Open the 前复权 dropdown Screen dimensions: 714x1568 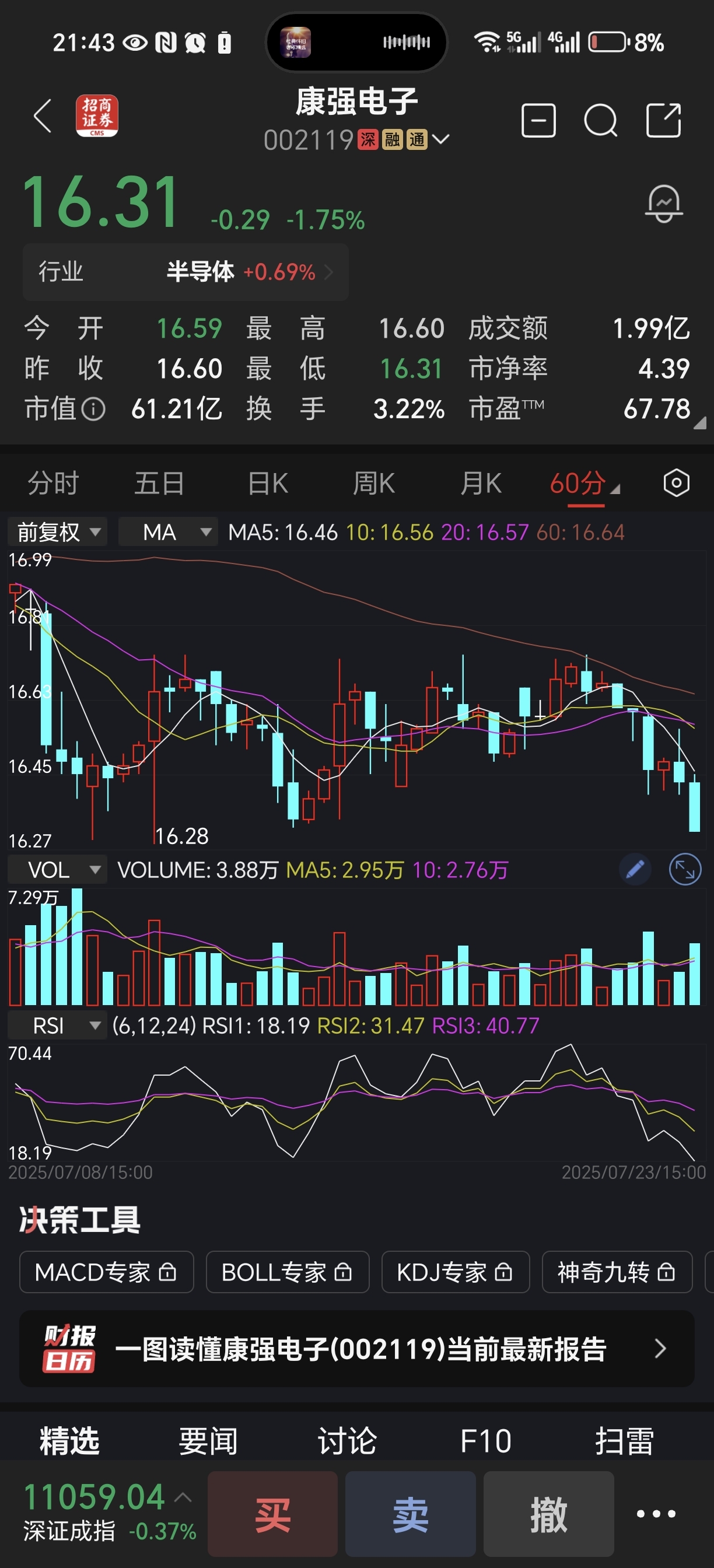57,531
